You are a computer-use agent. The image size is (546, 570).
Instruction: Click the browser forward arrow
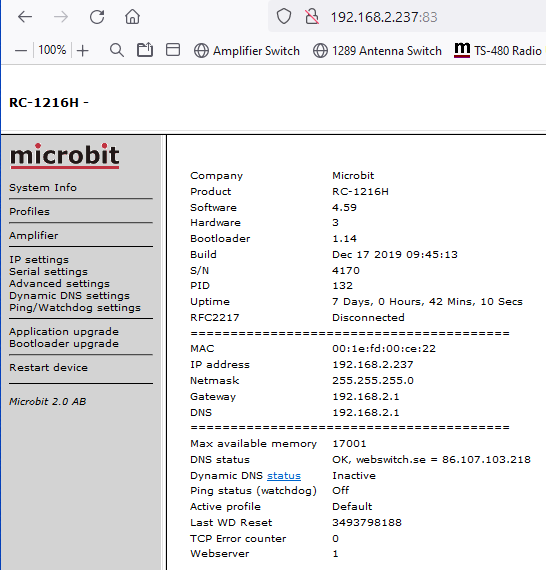pyautogui.click(x=60, y=17)
